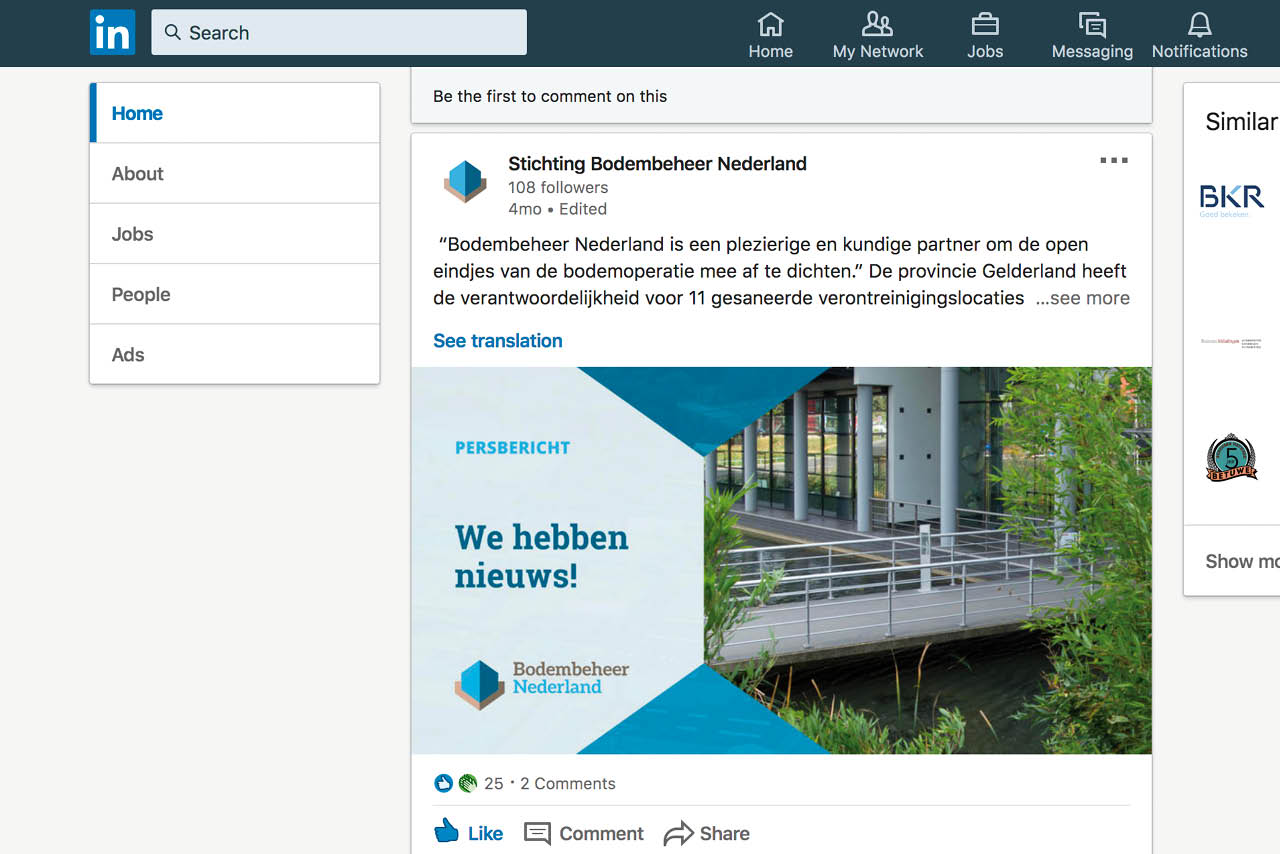The image size is (1280, 854).
Task: Open Stichting Bodembeheer Nederland name link
Action: [x=657, y=164]
